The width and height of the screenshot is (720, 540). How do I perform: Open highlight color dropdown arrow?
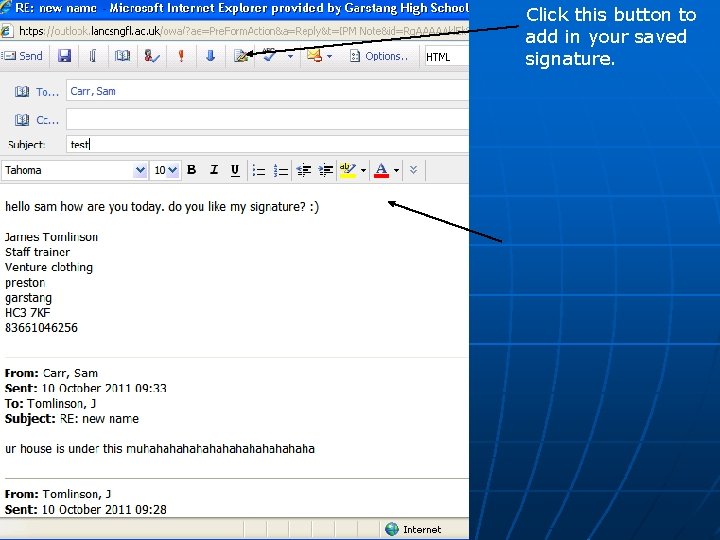[363, 170]
